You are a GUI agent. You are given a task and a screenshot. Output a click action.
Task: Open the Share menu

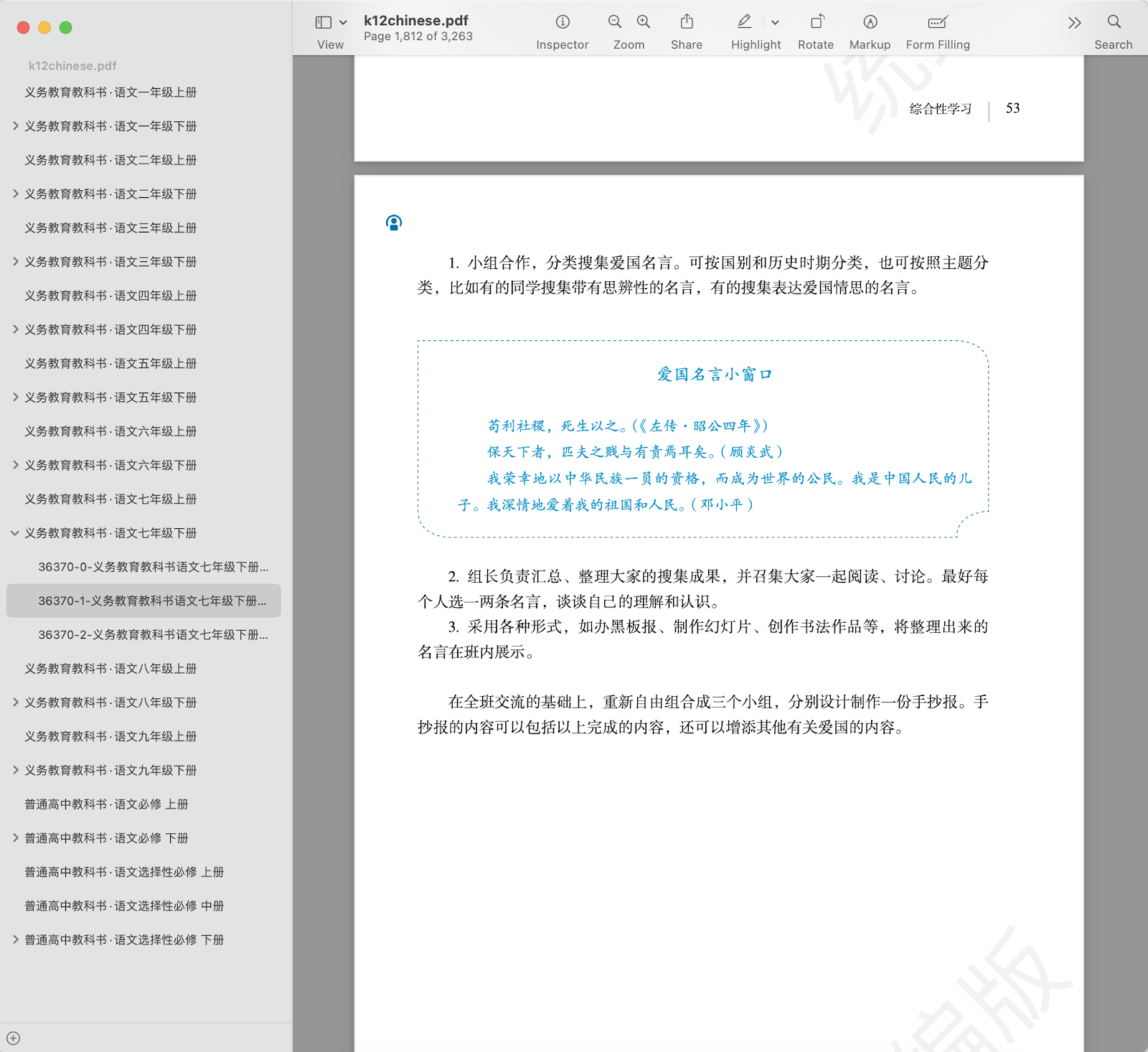687,22
